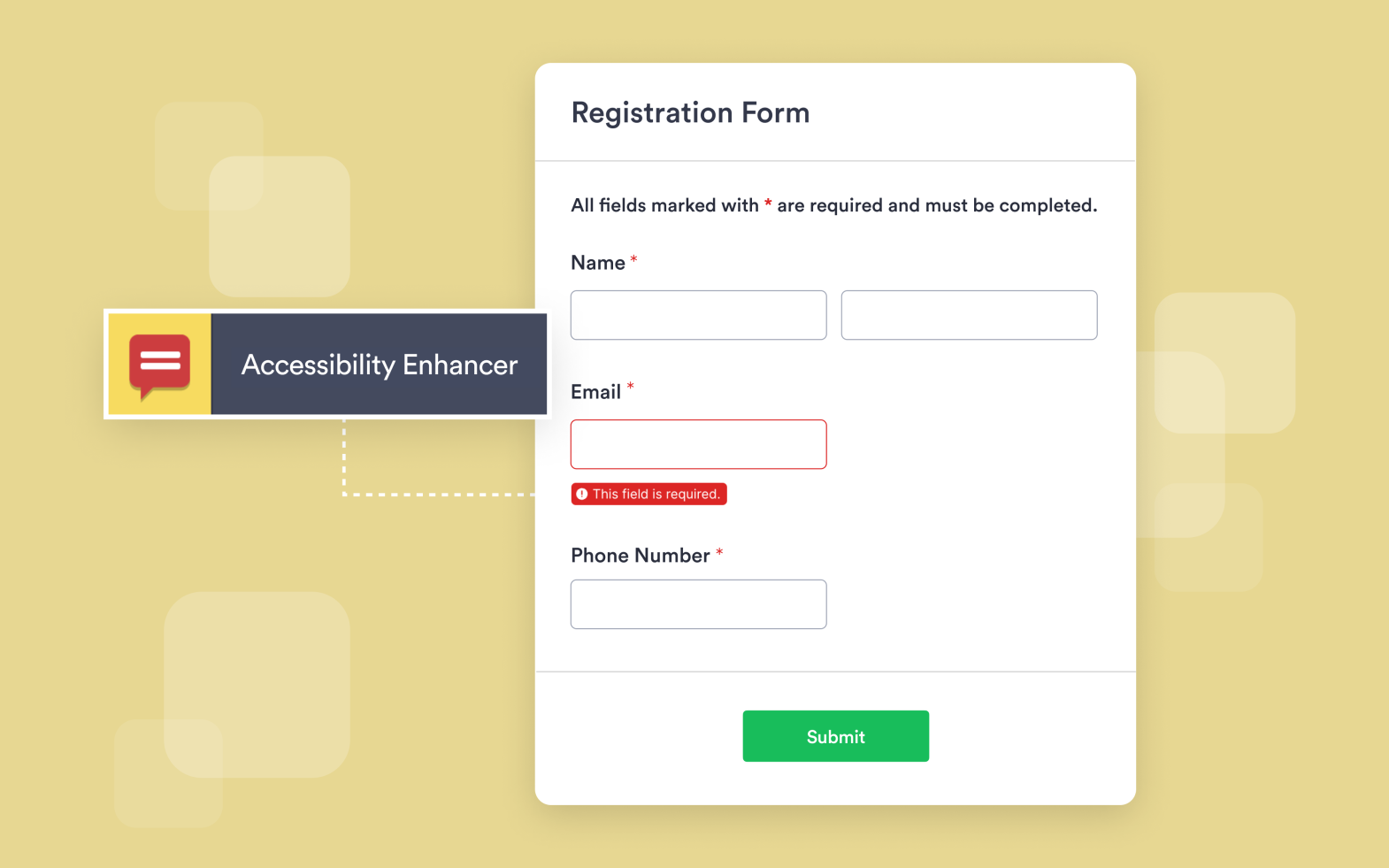Click the 'This field is required' error badge
The width and height of the screenshot is (1389, 868).
point(648,494)
